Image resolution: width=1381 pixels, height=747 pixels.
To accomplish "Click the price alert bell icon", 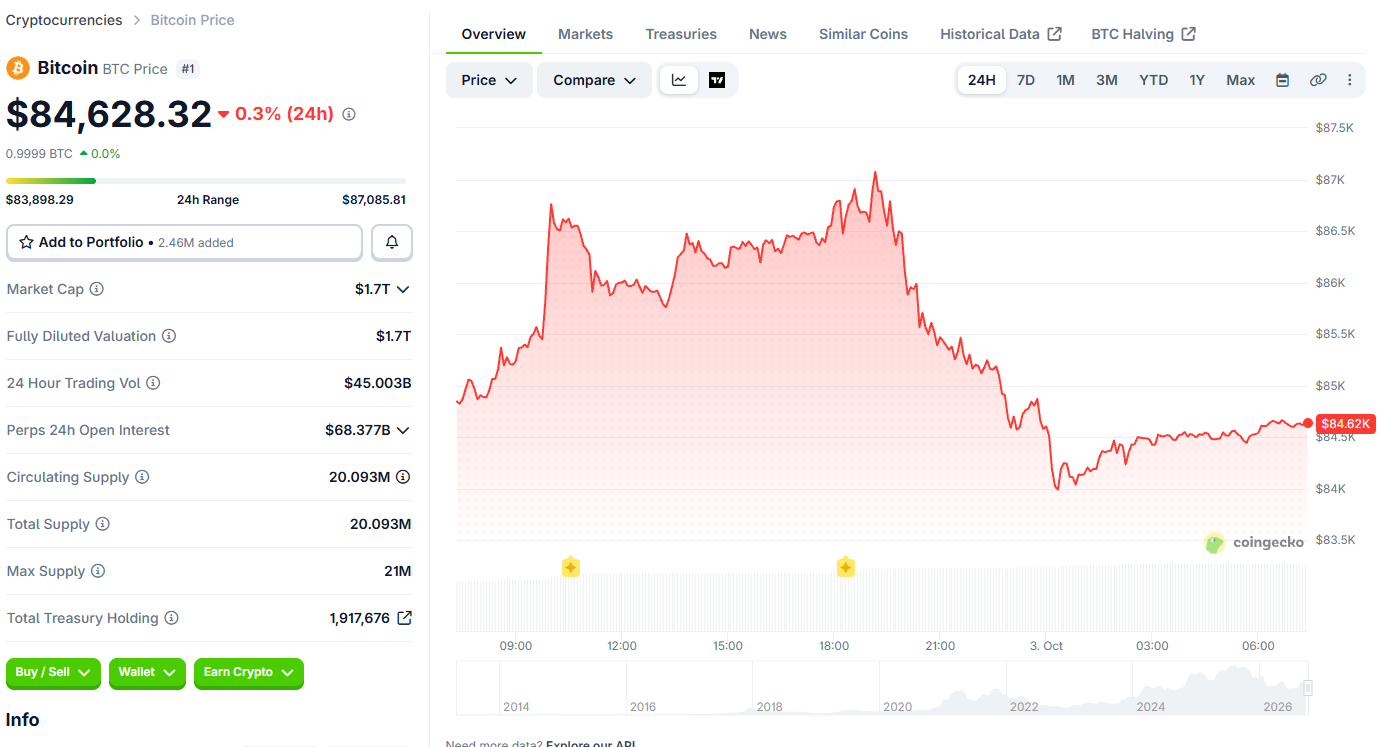I will tap(392, 242).
